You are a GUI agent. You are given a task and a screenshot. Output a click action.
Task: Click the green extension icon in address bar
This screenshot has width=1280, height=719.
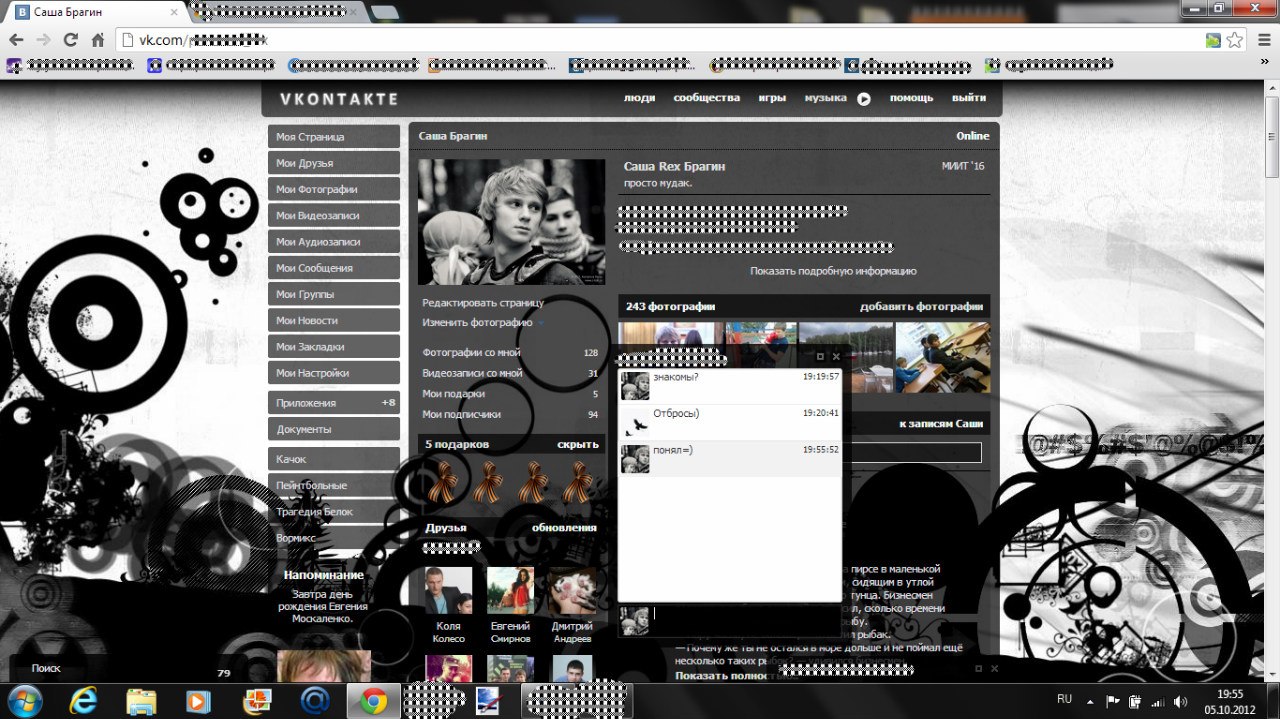coord(1213,40)
